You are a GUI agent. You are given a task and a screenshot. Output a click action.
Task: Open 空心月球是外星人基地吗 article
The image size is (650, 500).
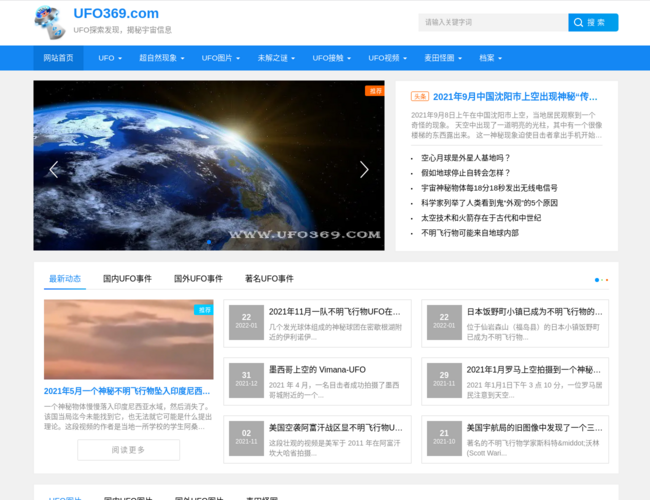tap(466, 158)
